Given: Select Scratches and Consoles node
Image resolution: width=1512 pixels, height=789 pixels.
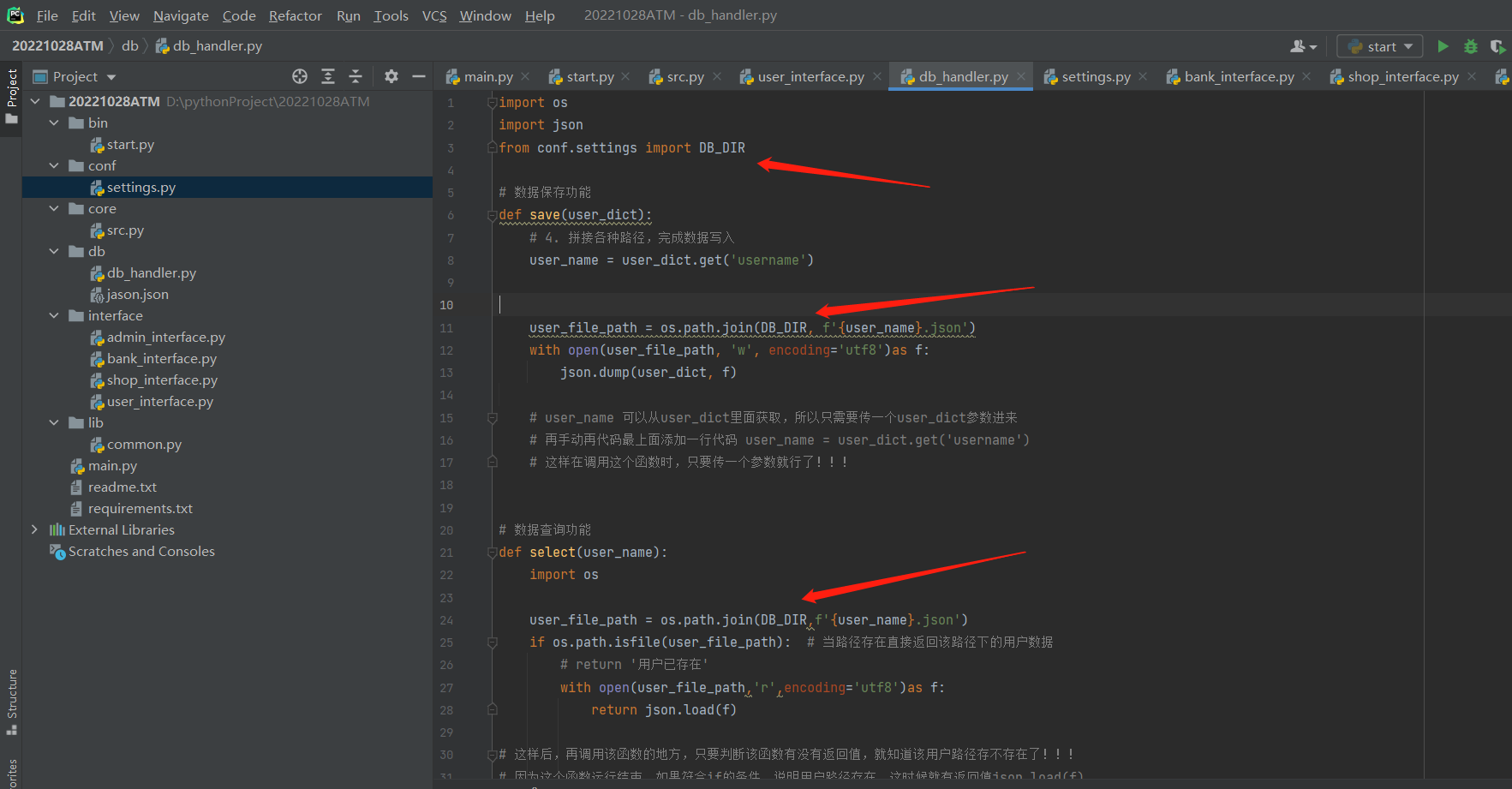Looking at the screenshot, I should (x=141, y=551).
